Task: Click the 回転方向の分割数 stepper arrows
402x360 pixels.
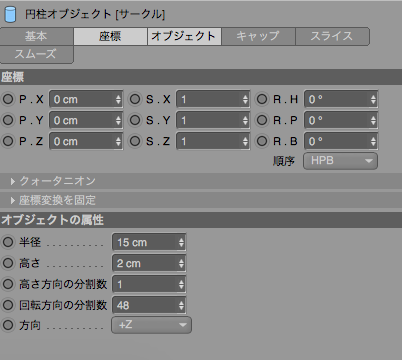Action: click(x=181, y=305)
